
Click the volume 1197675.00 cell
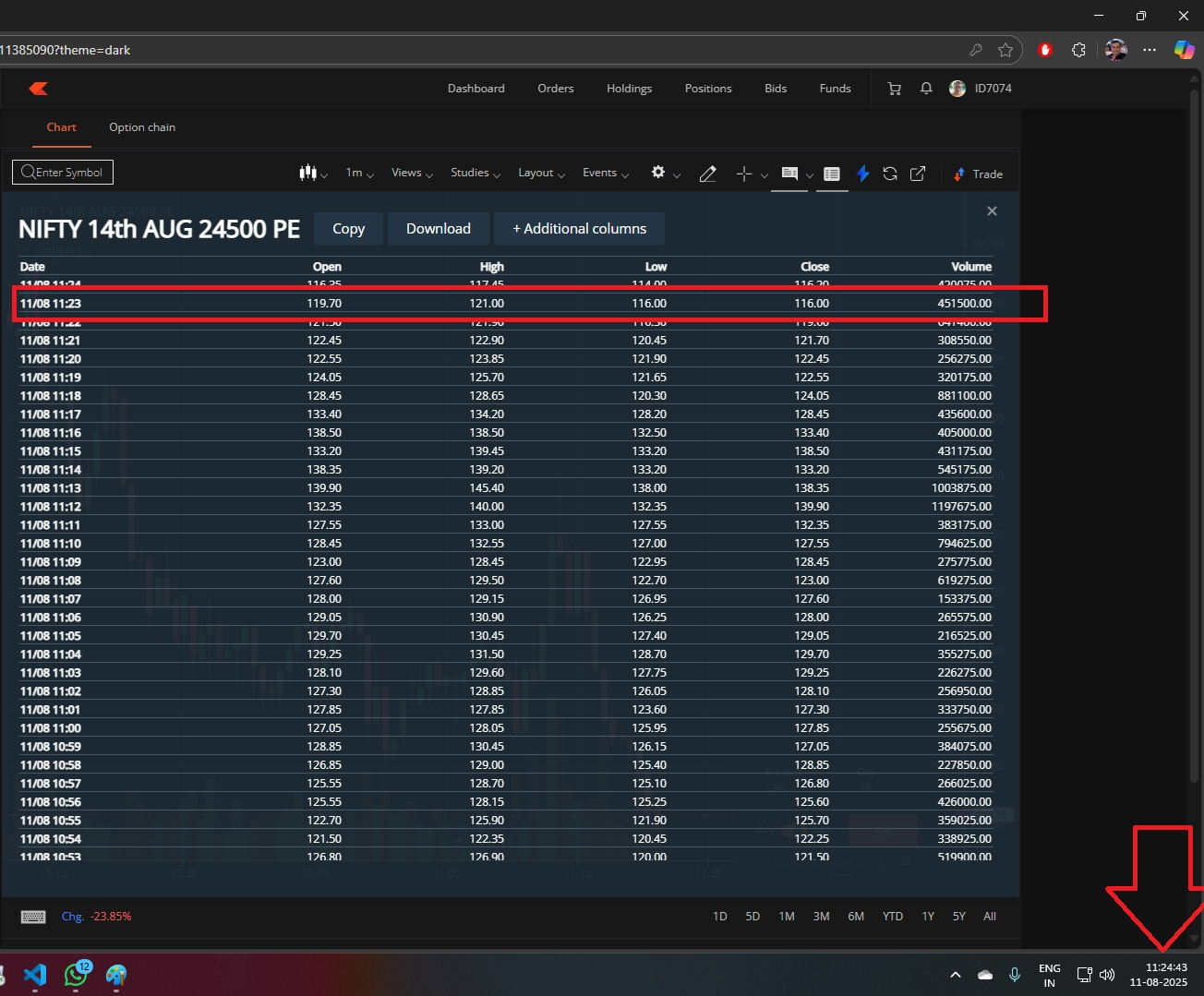[x=961, y=507]
